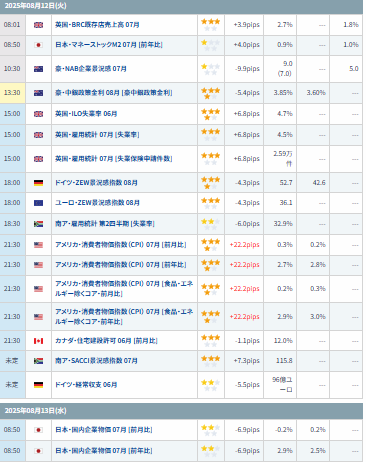
Task: Click the UK flag beside BRC既存店売上高
Action: pos(38,25)
